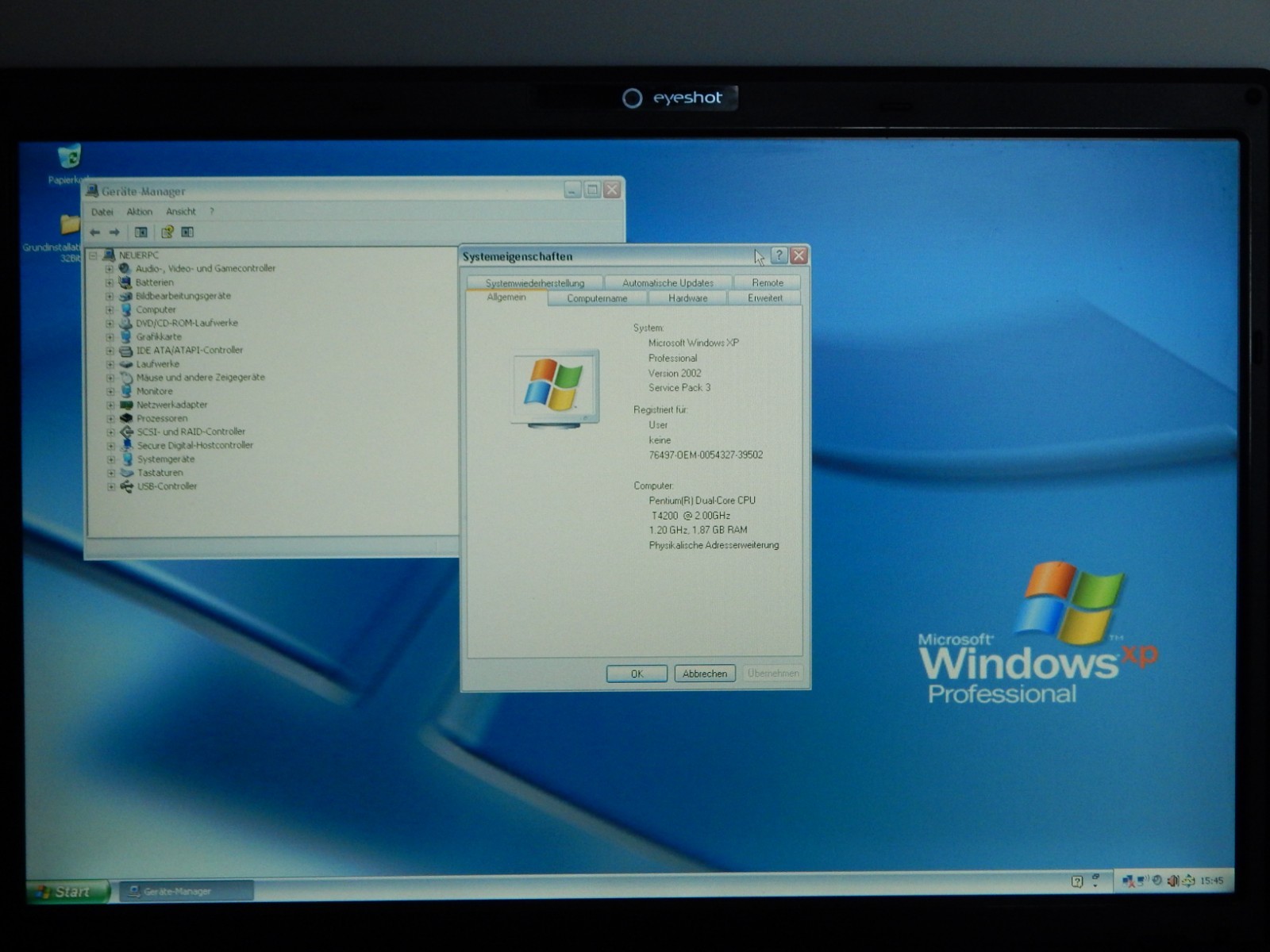Image resolution: width=1270 pixels, height=952 pixels.
Task: Open Properties icon in Geräte-Manager toolbar
Action: tap(167, 232)
